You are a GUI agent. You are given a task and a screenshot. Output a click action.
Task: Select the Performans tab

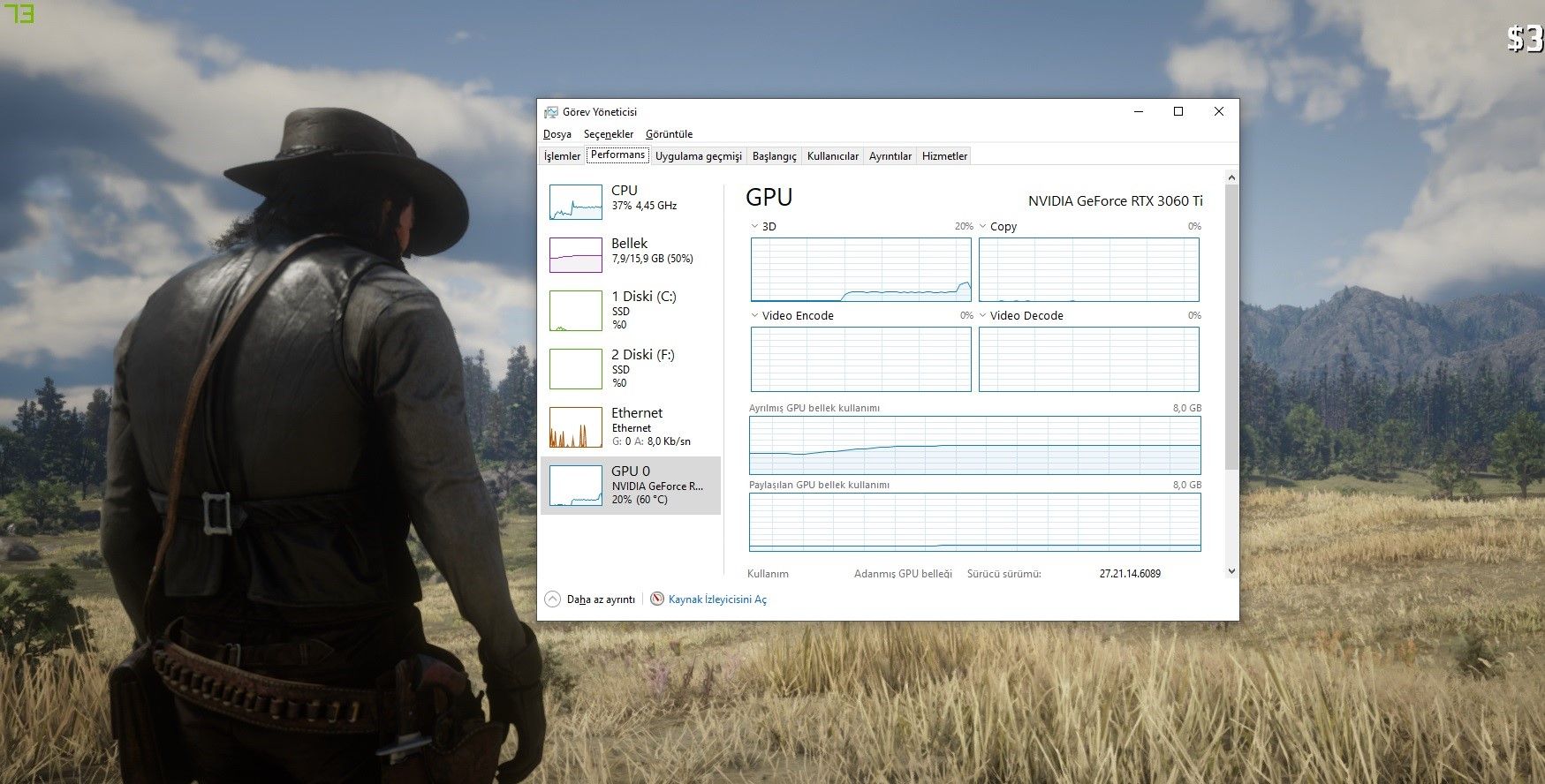617,155
